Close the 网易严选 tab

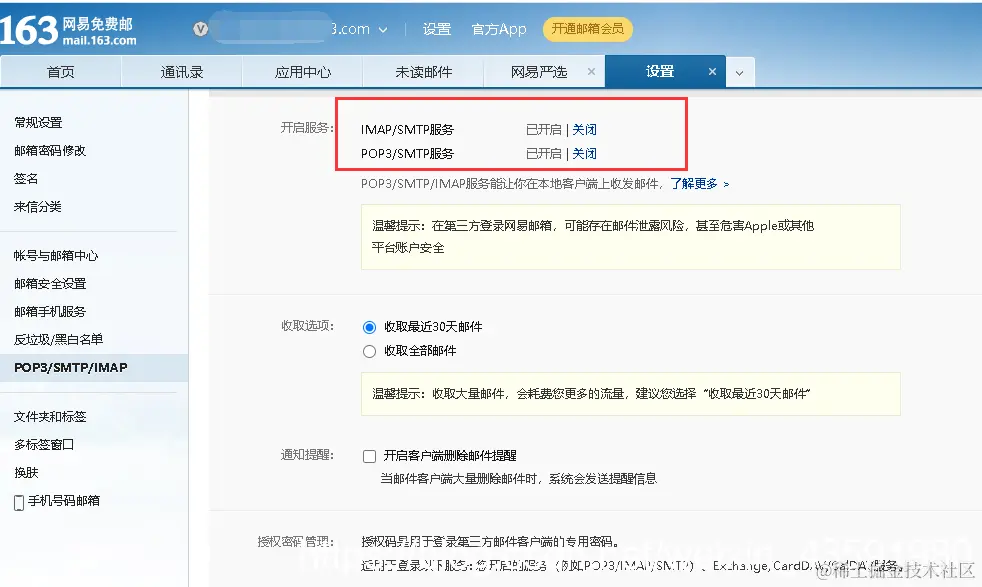point(590,71)
